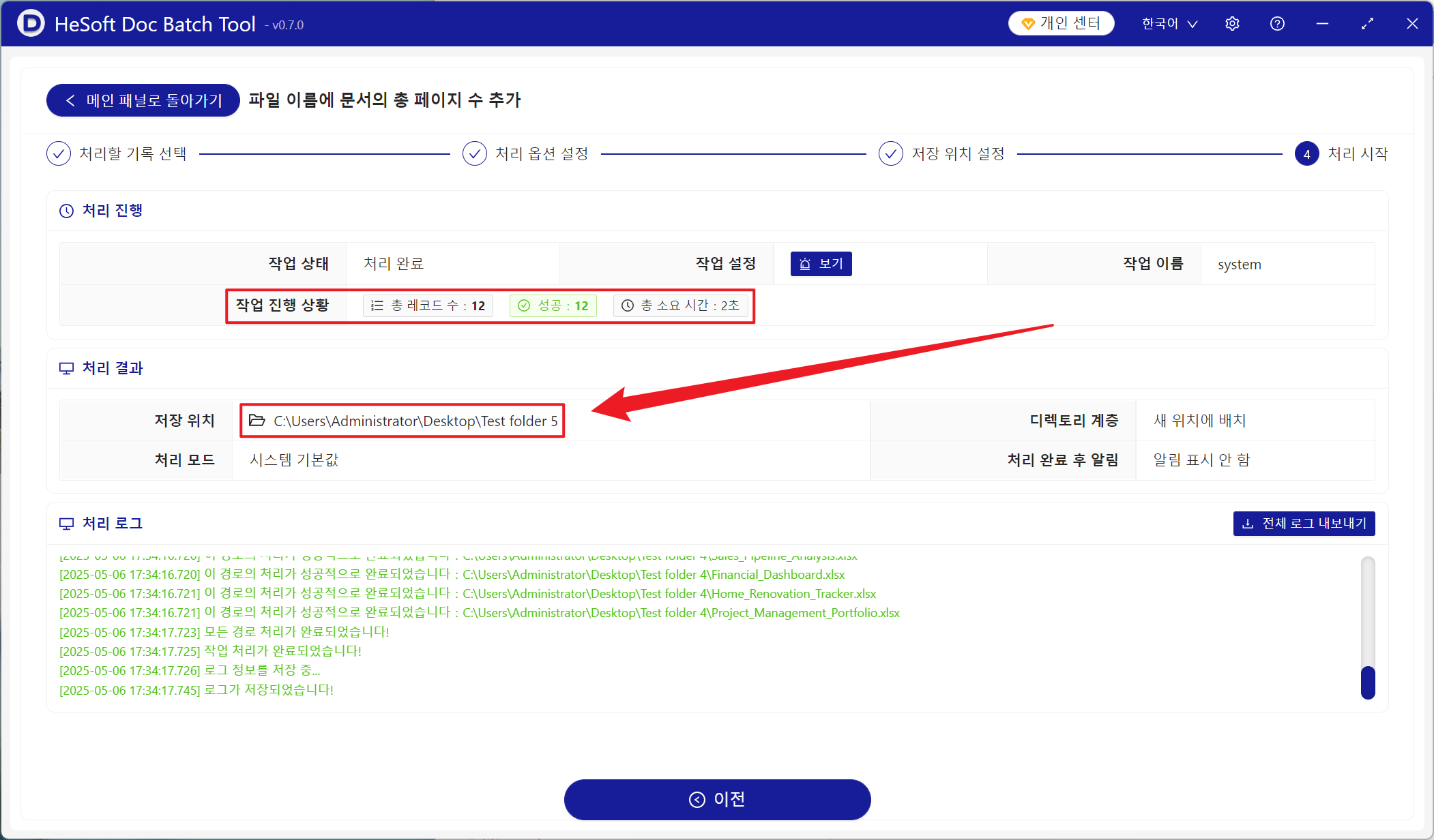Click the 로그 정보를 저장 중 log line

[x=190, y=671]
